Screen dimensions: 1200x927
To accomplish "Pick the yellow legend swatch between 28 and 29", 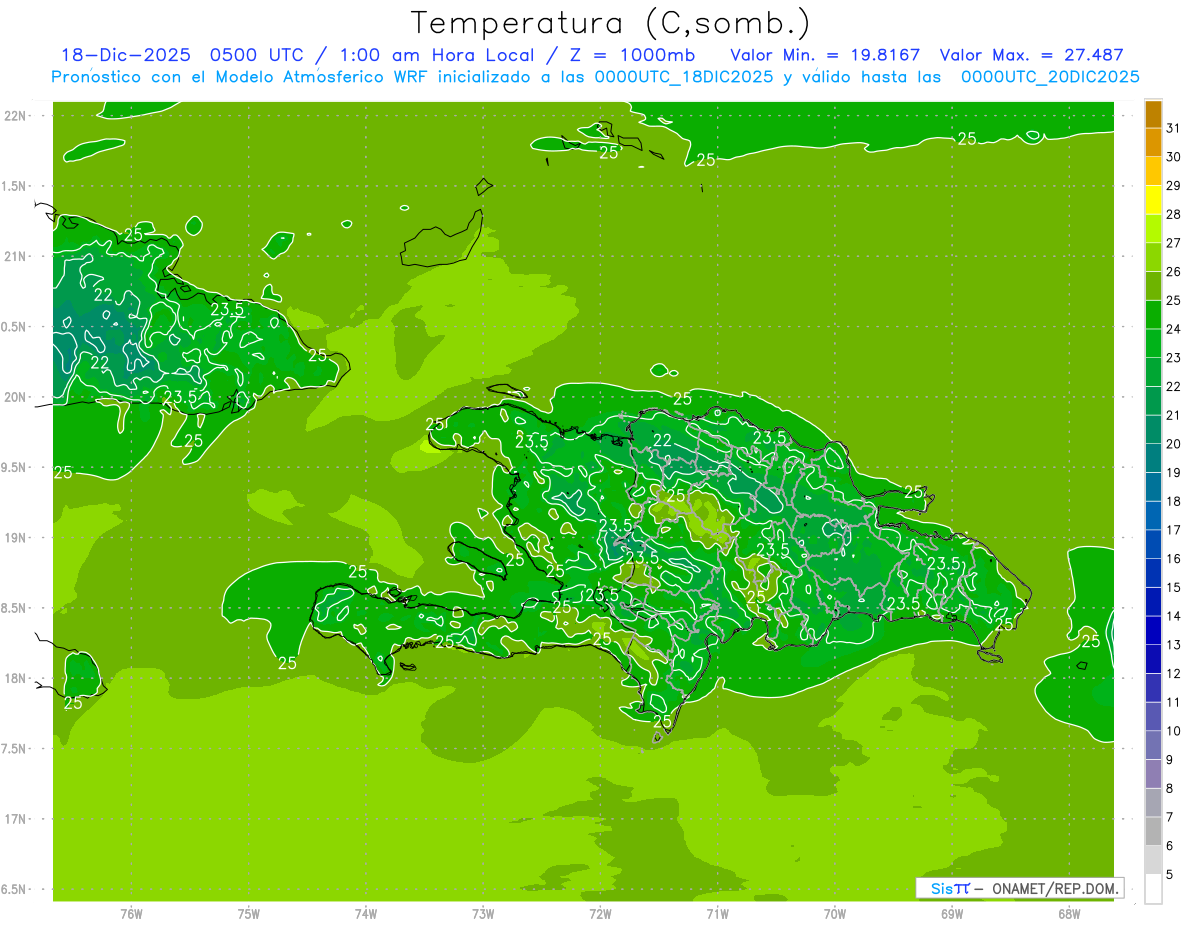I will click(x=1153, y=200).
